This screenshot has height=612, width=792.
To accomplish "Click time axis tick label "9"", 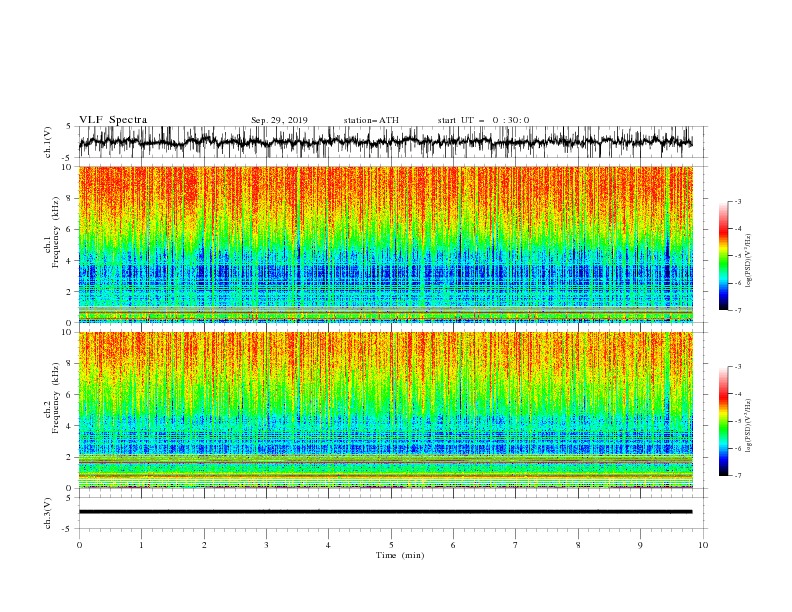I will coord(640,545).
